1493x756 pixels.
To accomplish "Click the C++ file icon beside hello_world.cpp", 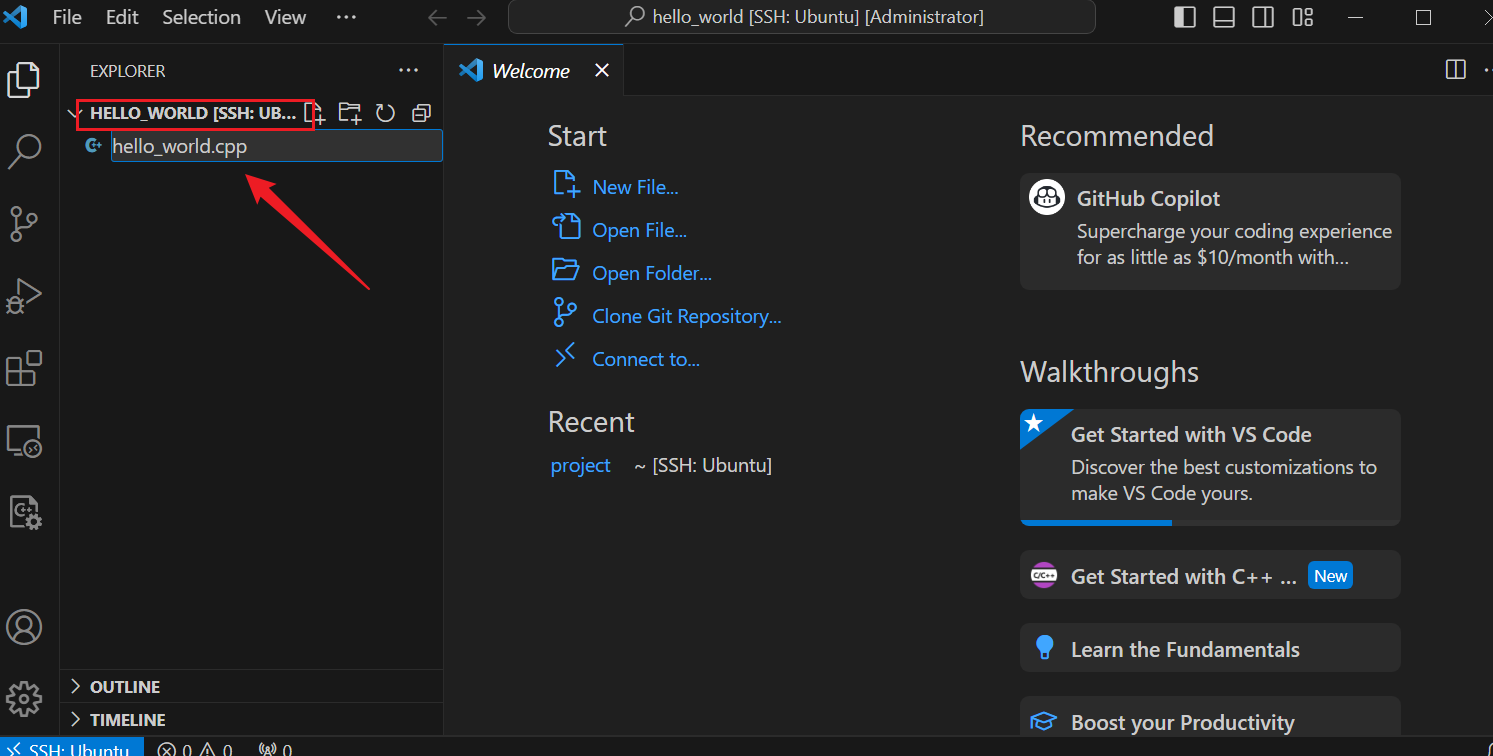I will pos(94,146).
